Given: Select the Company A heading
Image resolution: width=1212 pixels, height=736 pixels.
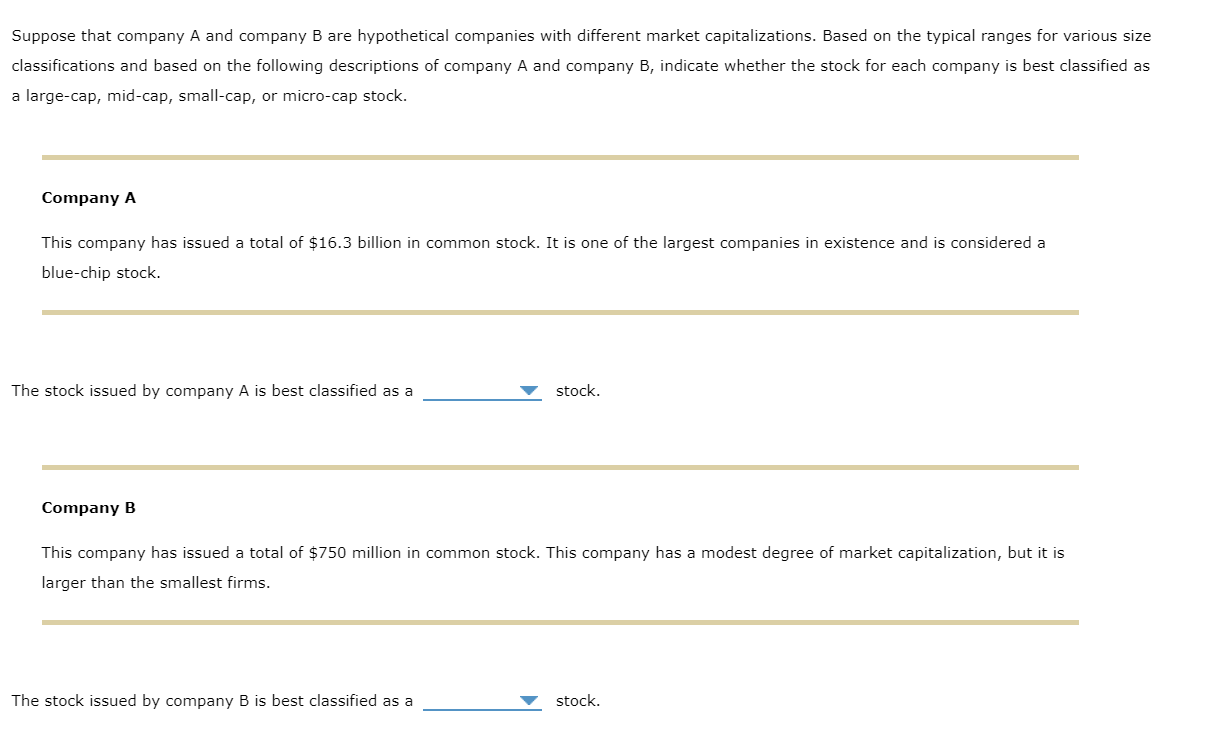Looking at the screenshot, I should (89, 197).
